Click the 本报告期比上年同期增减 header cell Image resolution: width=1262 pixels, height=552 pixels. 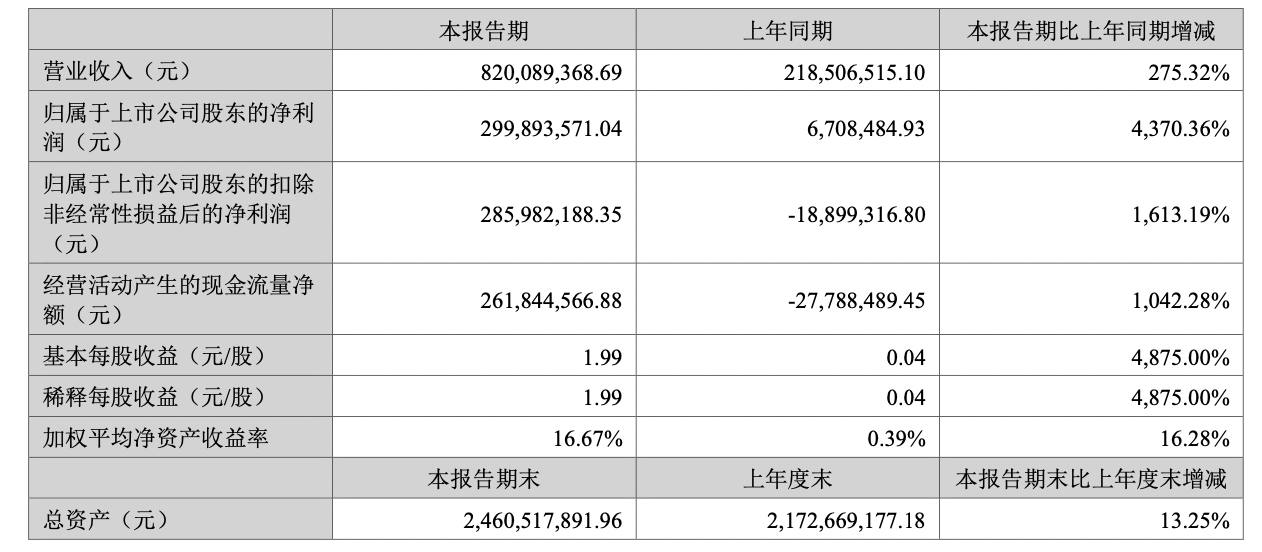click(1090, 31)
